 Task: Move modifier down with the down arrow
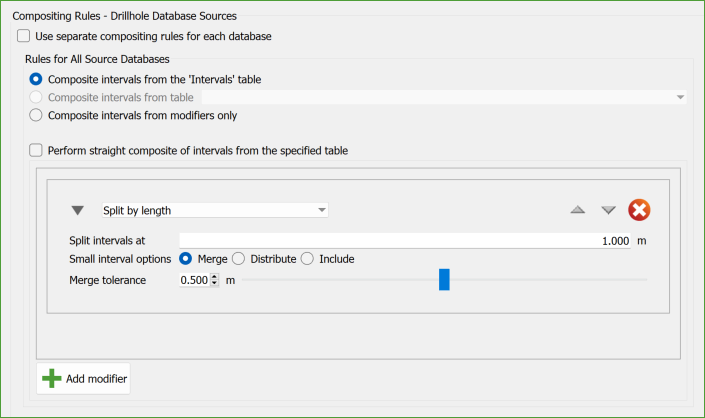coord(608,210)
